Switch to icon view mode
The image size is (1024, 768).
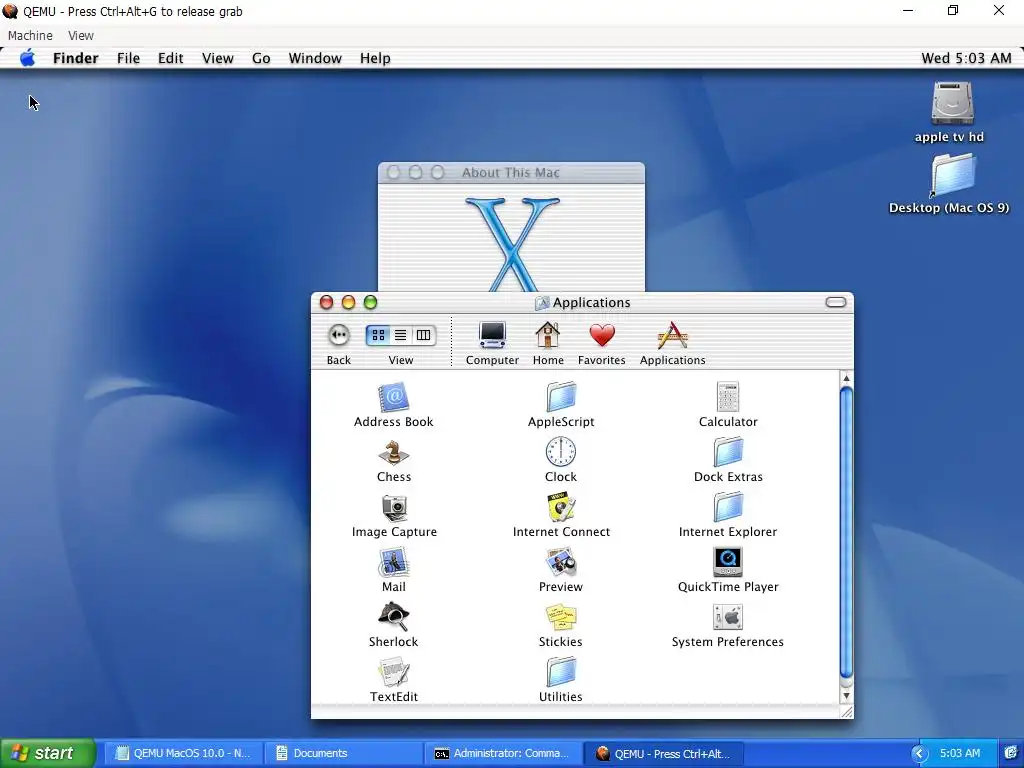tap(378, 335)
